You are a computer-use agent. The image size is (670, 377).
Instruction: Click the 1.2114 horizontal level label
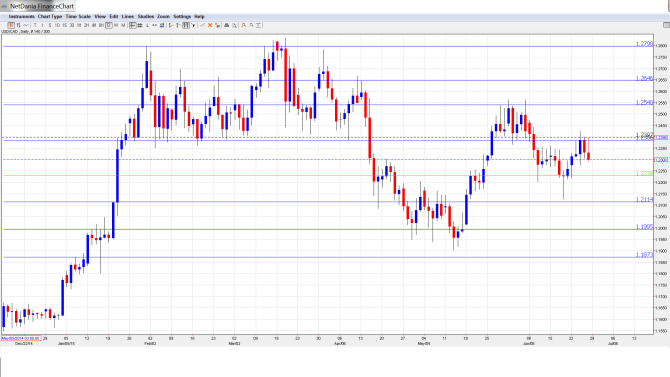coord(644,200)
